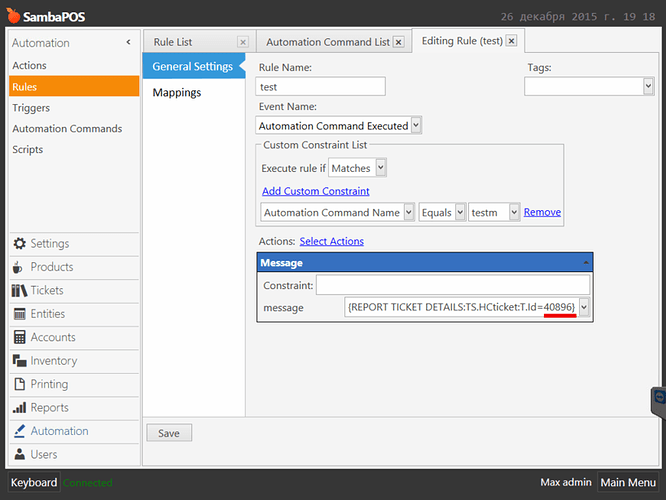This screenshot has height=500, width=666.
Task: Open Reports via the bar chart icon
Action: (x=20, y=407)
